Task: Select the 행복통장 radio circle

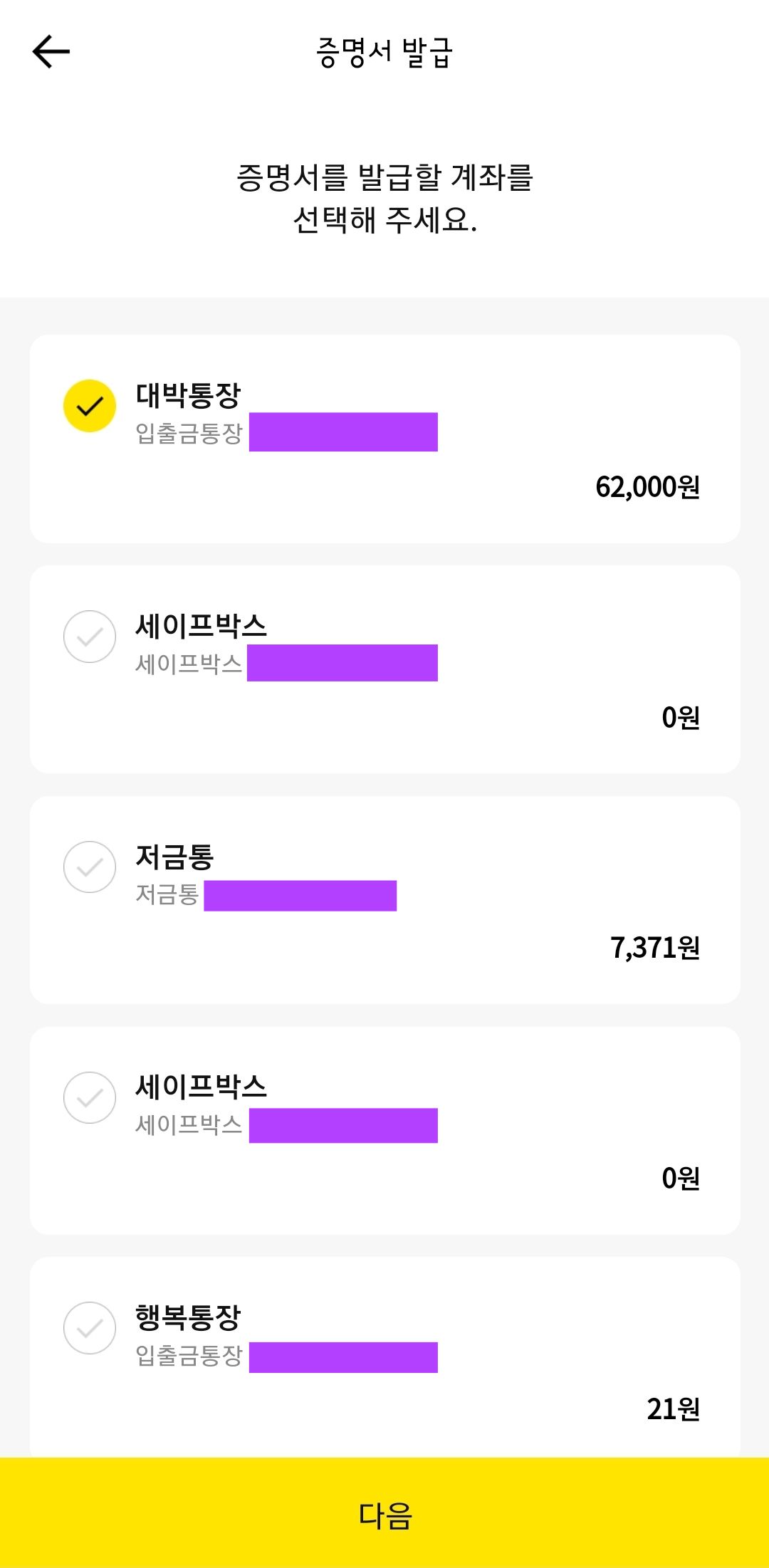Action: click(x=90, y=1328)
